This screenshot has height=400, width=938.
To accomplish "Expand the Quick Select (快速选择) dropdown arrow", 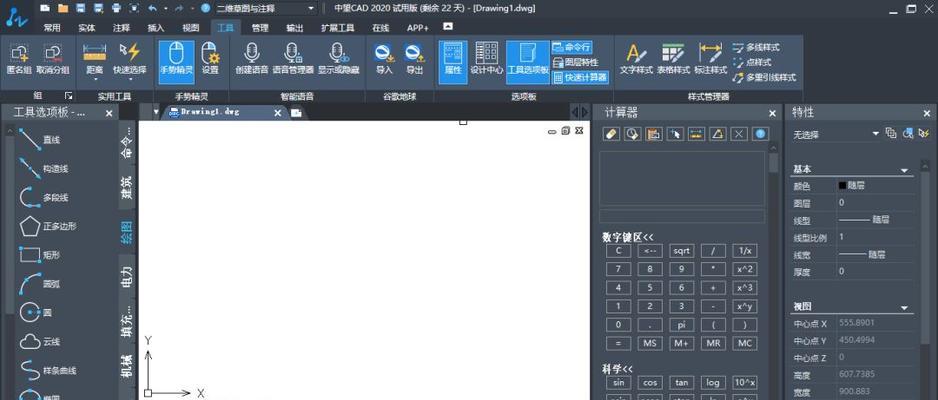I will point(130,79).
